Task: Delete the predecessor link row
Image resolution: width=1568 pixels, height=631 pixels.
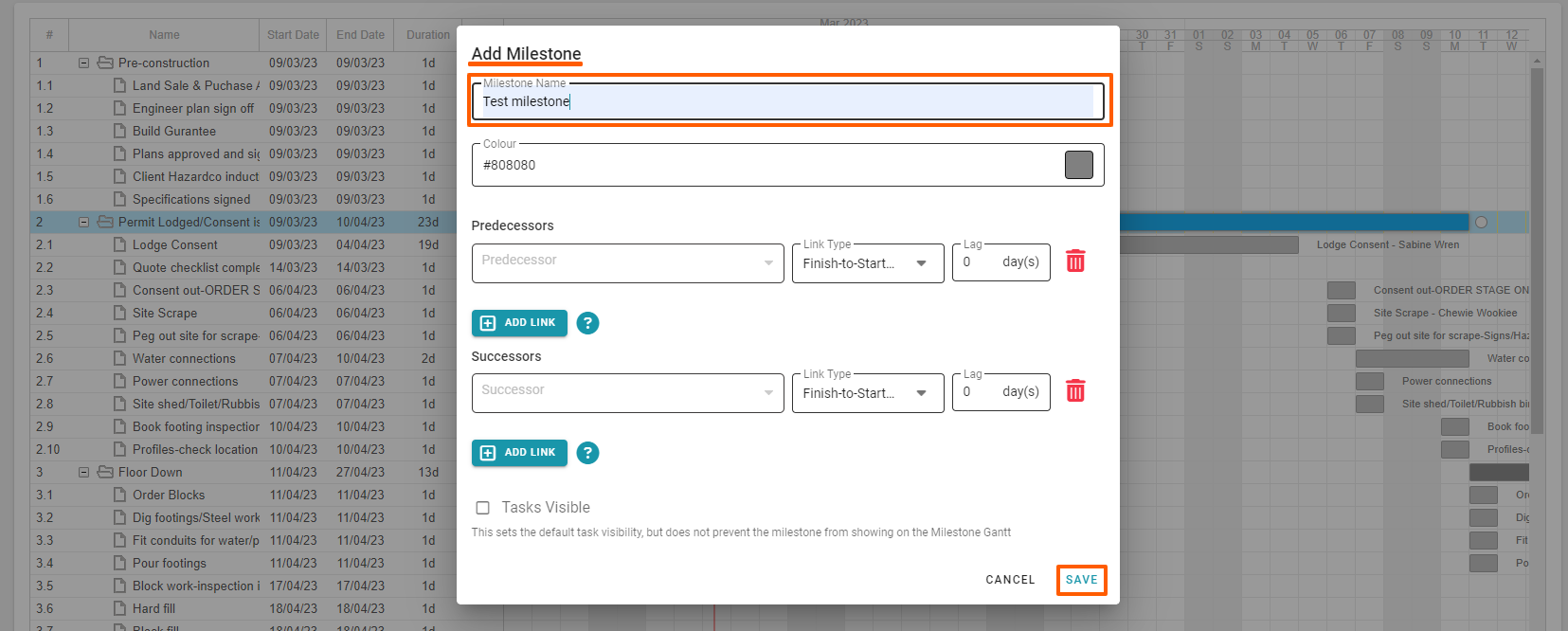Action: tap(1075, 261)
